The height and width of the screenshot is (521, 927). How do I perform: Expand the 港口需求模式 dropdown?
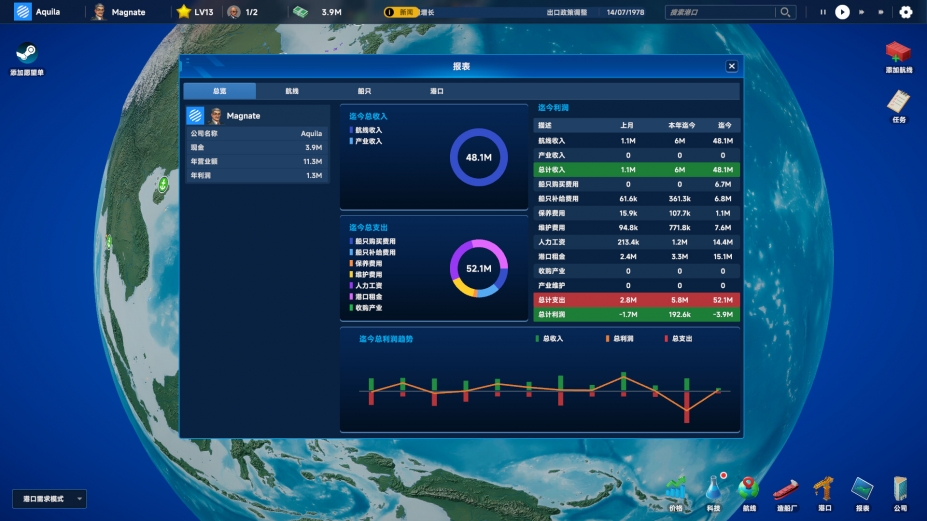(x=49, y=499)
